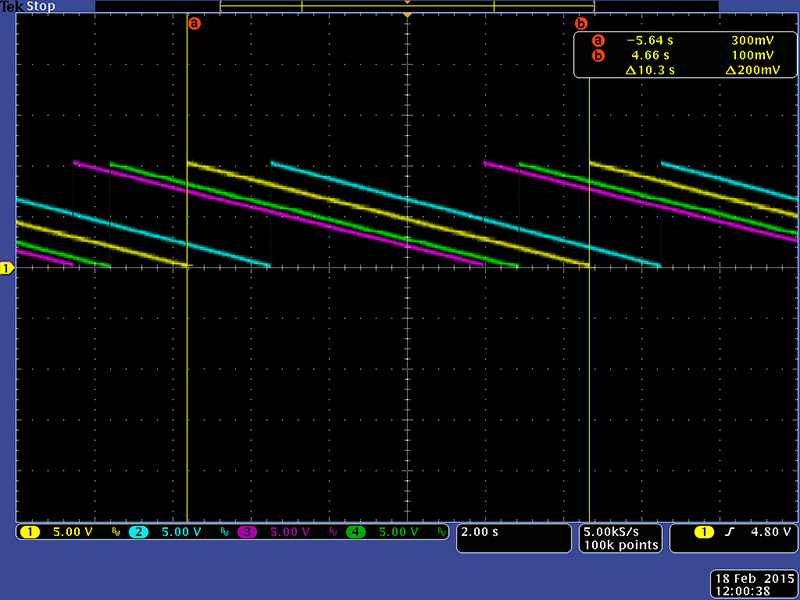This screenshot has width=800, height=600.
Task: Click the channel 1 yellow badge
Action: point(29,533)
